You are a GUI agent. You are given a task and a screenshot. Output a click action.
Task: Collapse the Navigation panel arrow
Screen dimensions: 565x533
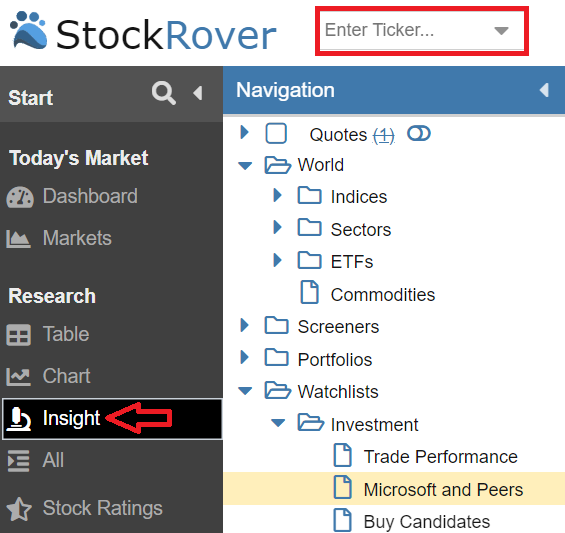point(544,90)
